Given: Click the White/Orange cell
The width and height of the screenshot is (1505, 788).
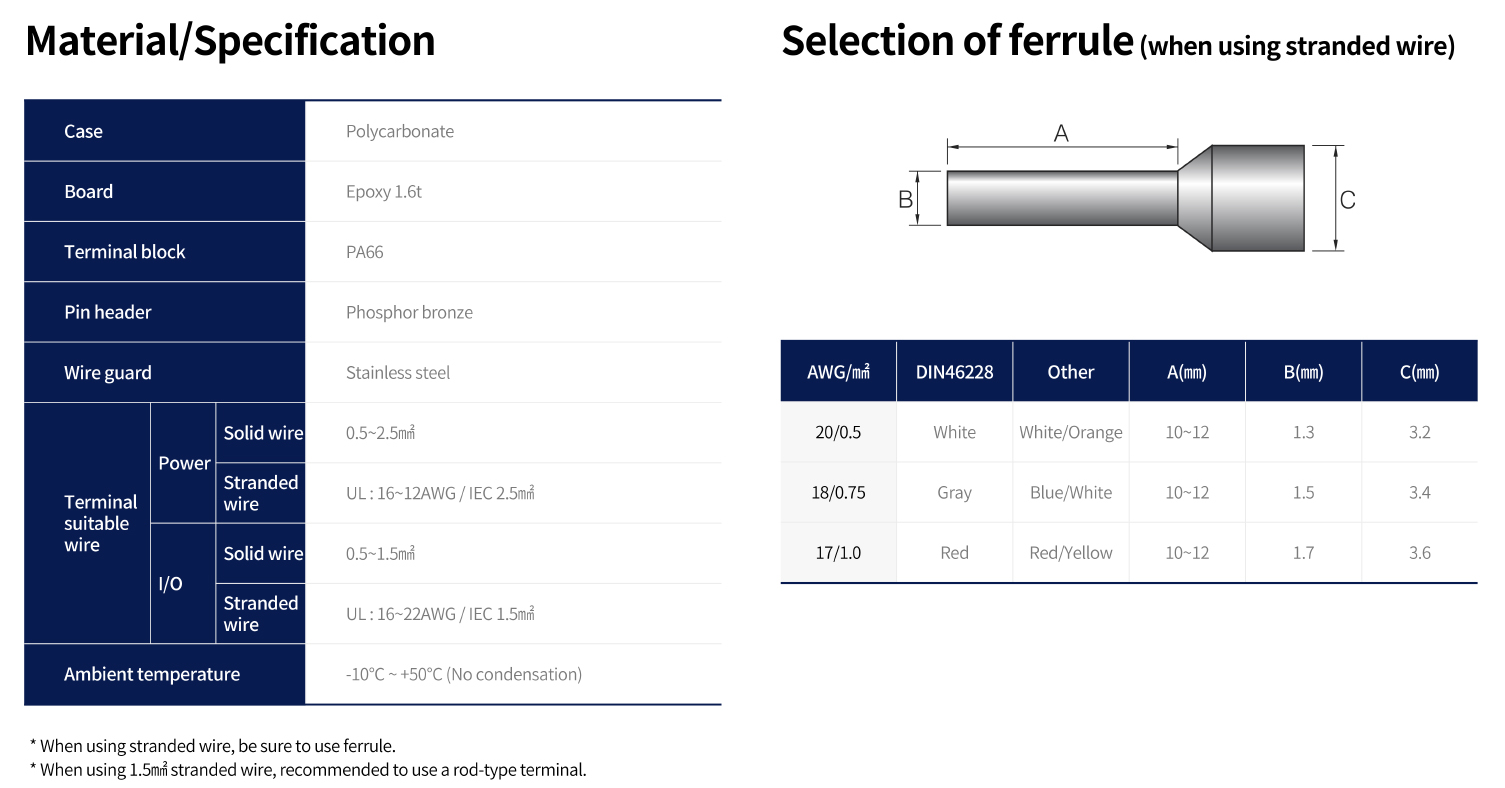Looking at the screenshot, I should point(1071,432).
